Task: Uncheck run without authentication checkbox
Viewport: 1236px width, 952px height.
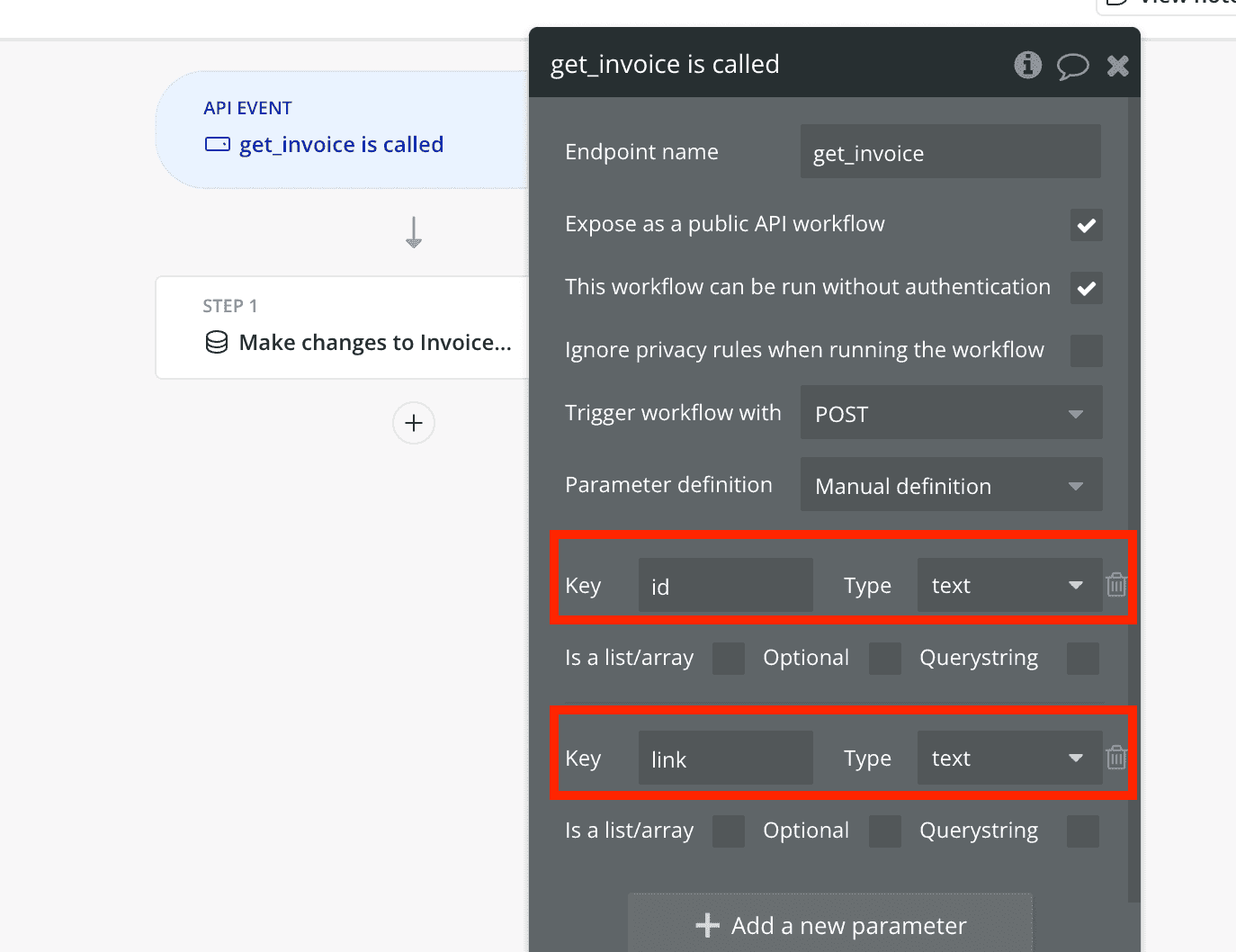Action: [x=1086, y=288]
